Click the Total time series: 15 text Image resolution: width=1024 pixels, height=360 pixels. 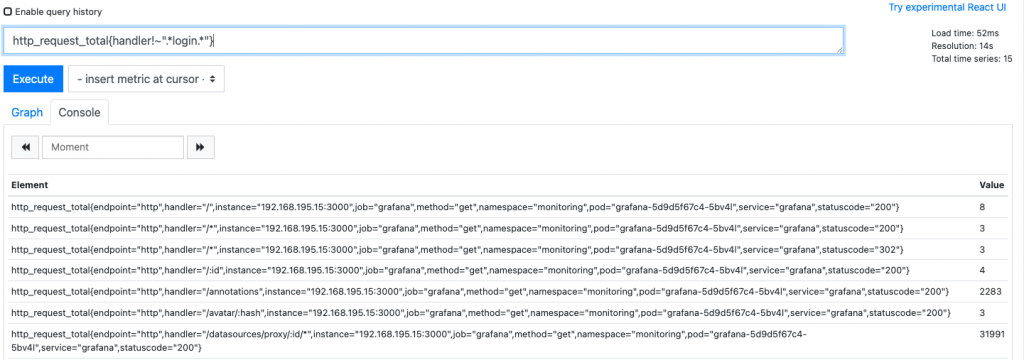click(x=972, y=59)
